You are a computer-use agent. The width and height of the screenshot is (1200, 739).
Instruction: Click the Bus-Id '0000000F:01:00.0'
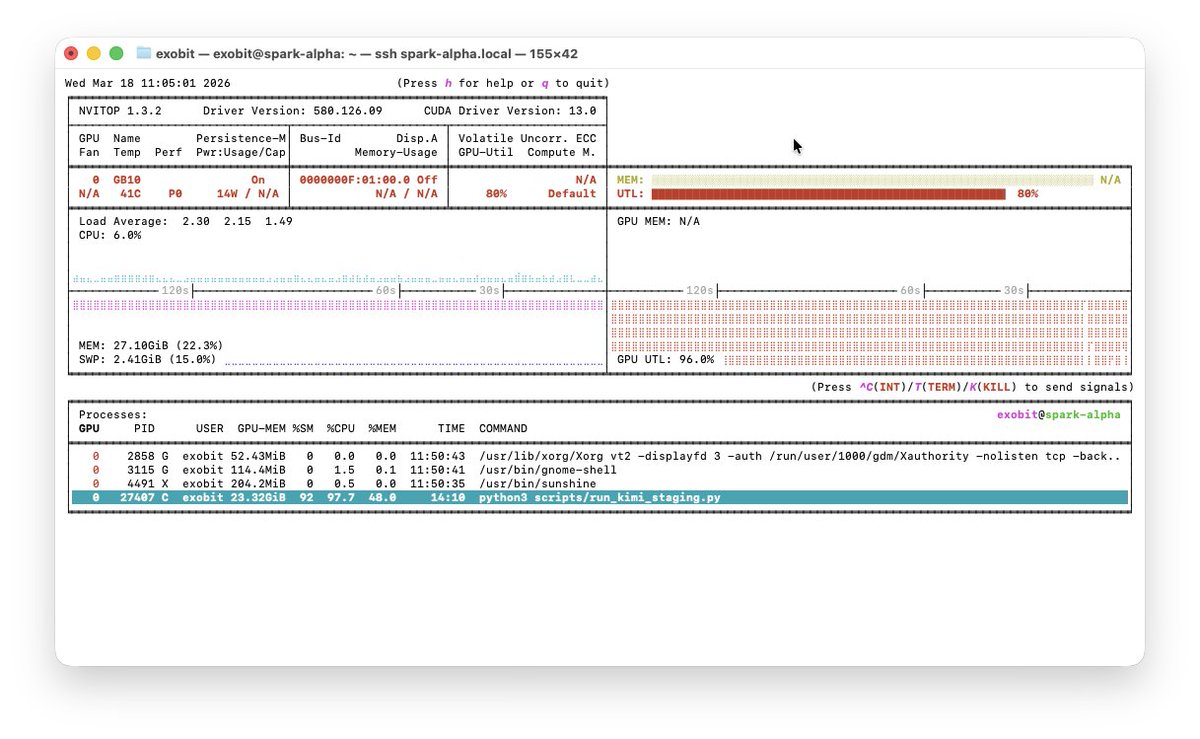point(355,180)
